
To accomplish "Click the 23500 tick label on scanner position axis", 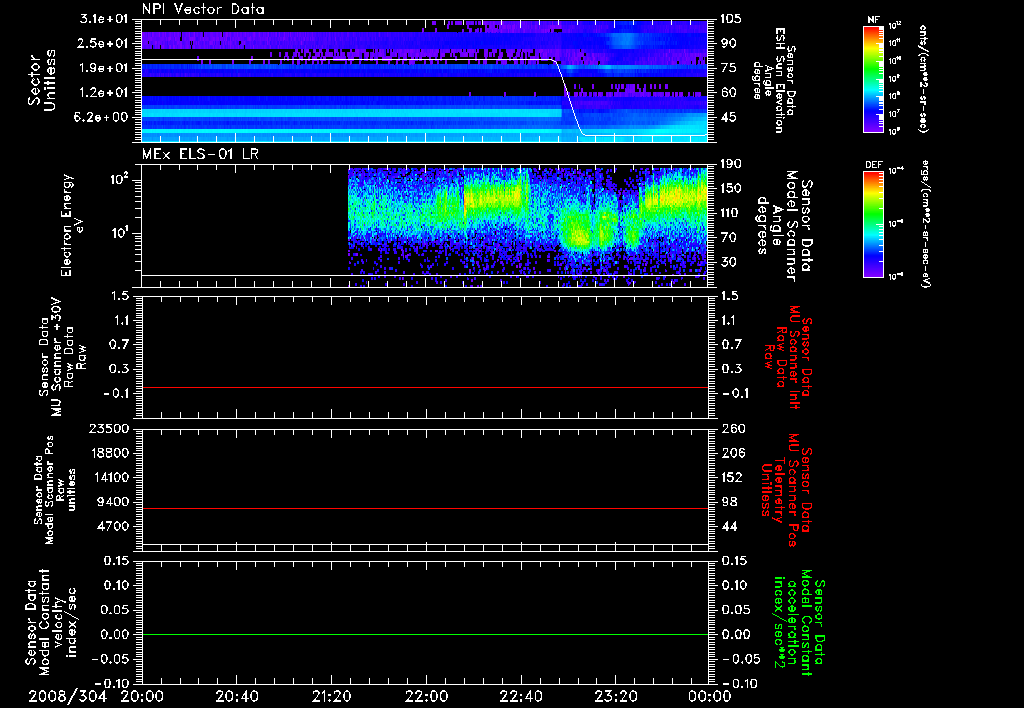I will pos(109,429).
